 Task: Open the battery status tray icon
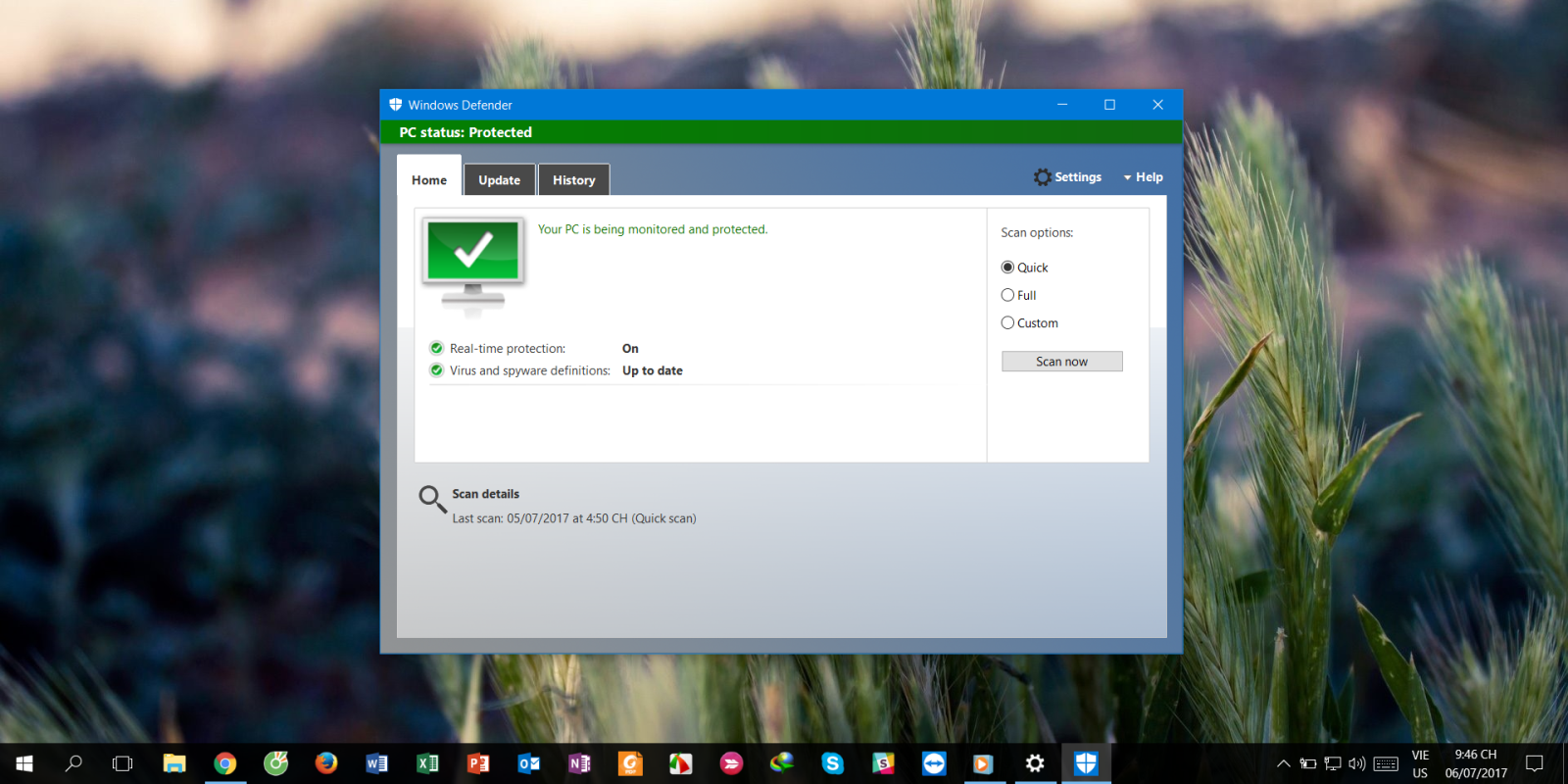1308,763
